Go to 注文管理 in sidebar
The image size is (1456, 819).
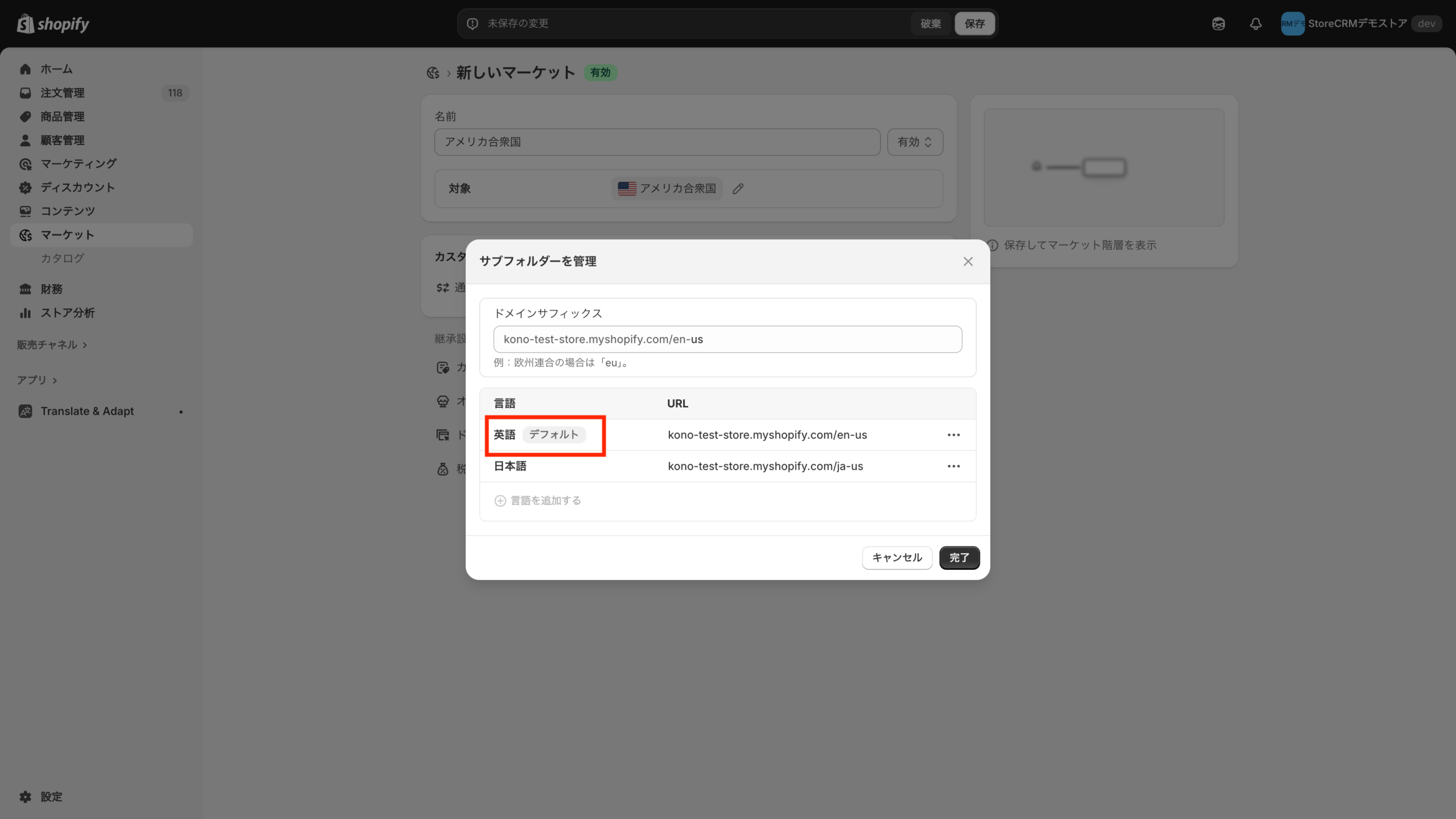point(63,93)
